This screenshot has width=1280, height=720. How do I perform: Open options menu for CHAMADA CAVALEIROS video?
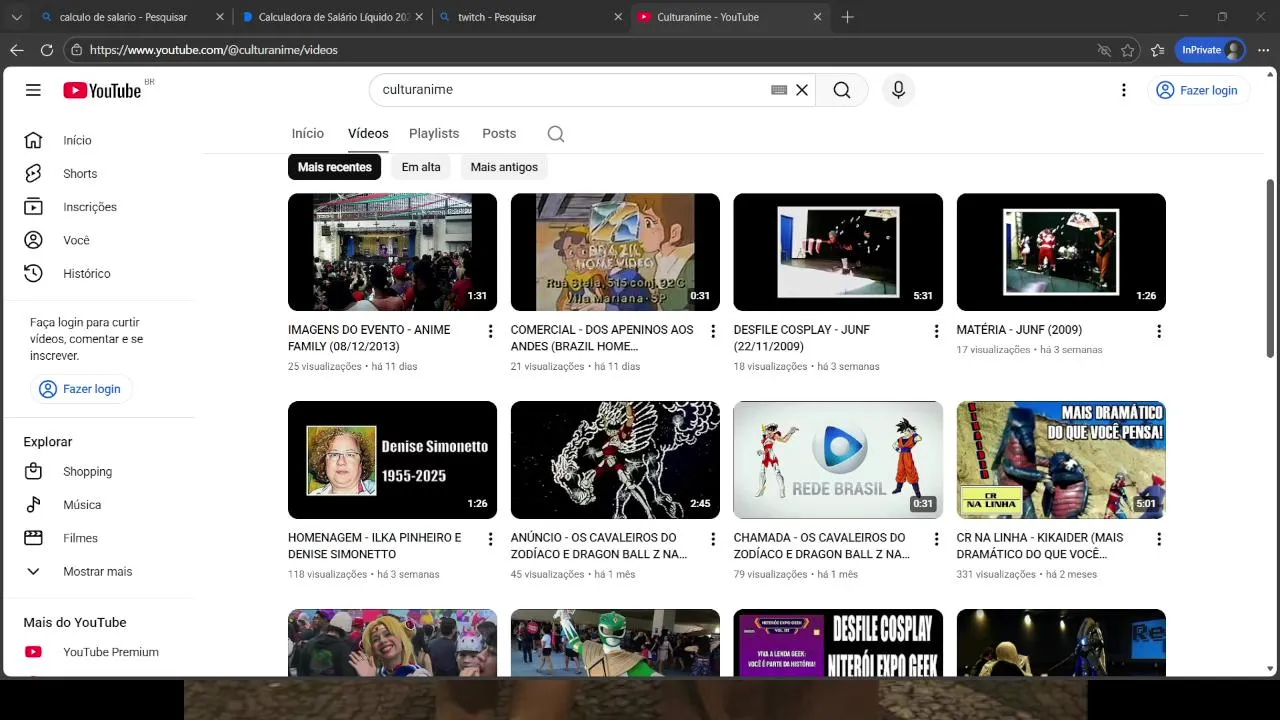pyautogui.click(x=936, y=539)
